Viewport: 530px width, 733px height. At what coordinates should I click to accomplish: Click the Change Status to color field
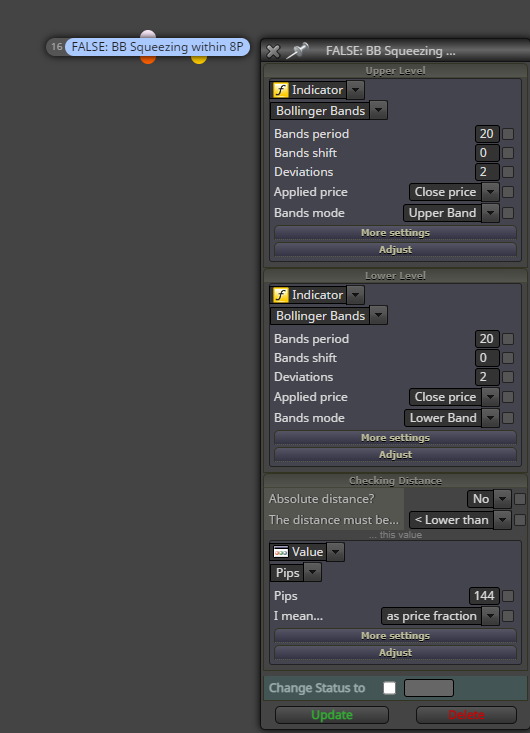(429, 688)
